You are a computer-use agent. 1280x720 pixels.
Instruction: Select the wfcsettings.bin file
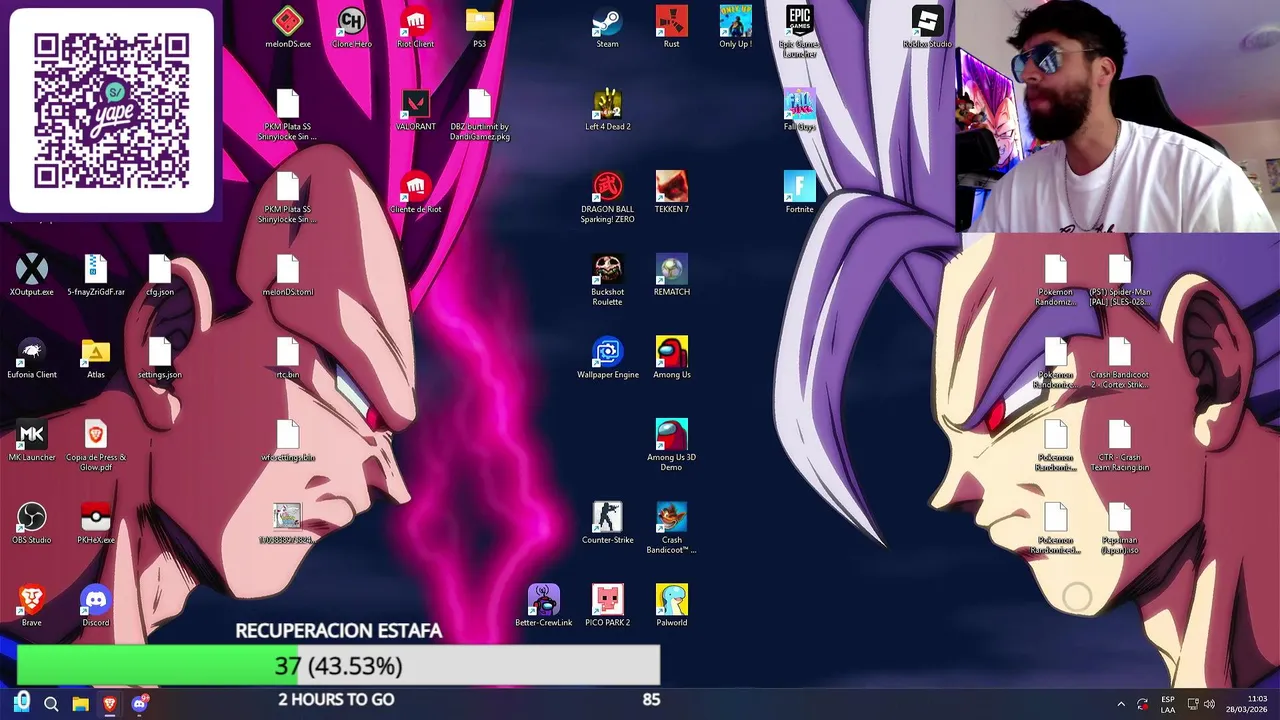click(287, 441)
